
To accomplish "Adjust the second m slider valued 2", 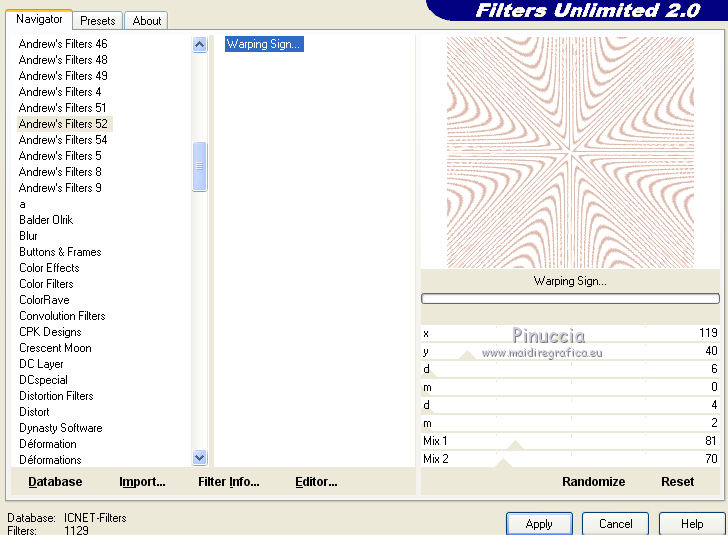I will 570,423.
